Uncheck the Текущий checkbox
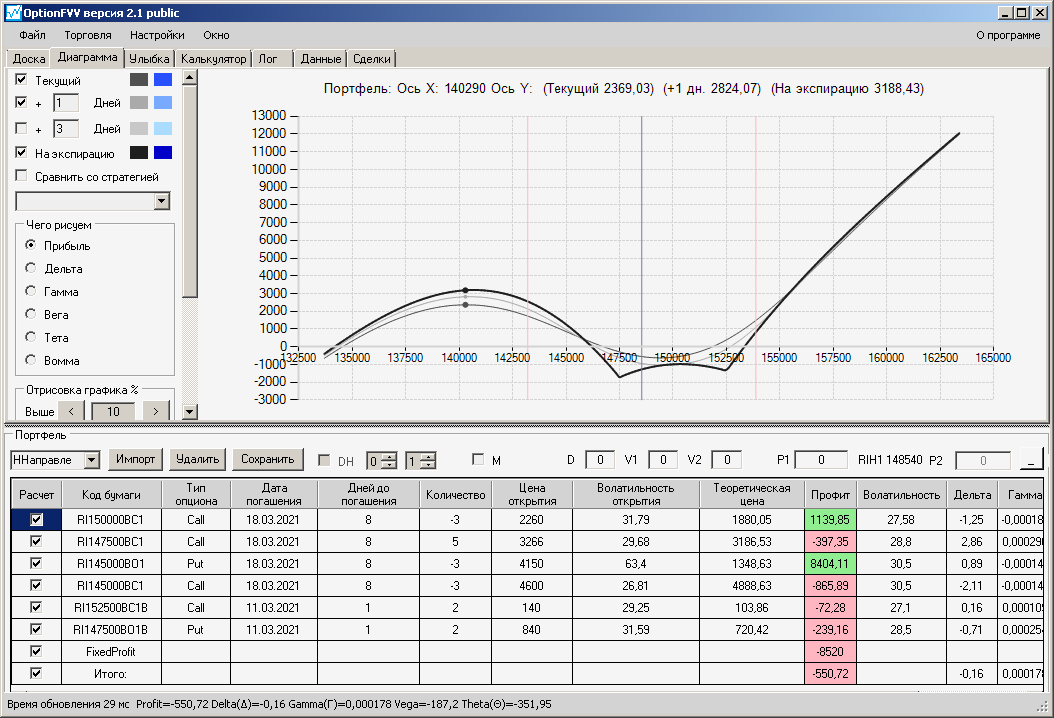 tap(22, 79)
